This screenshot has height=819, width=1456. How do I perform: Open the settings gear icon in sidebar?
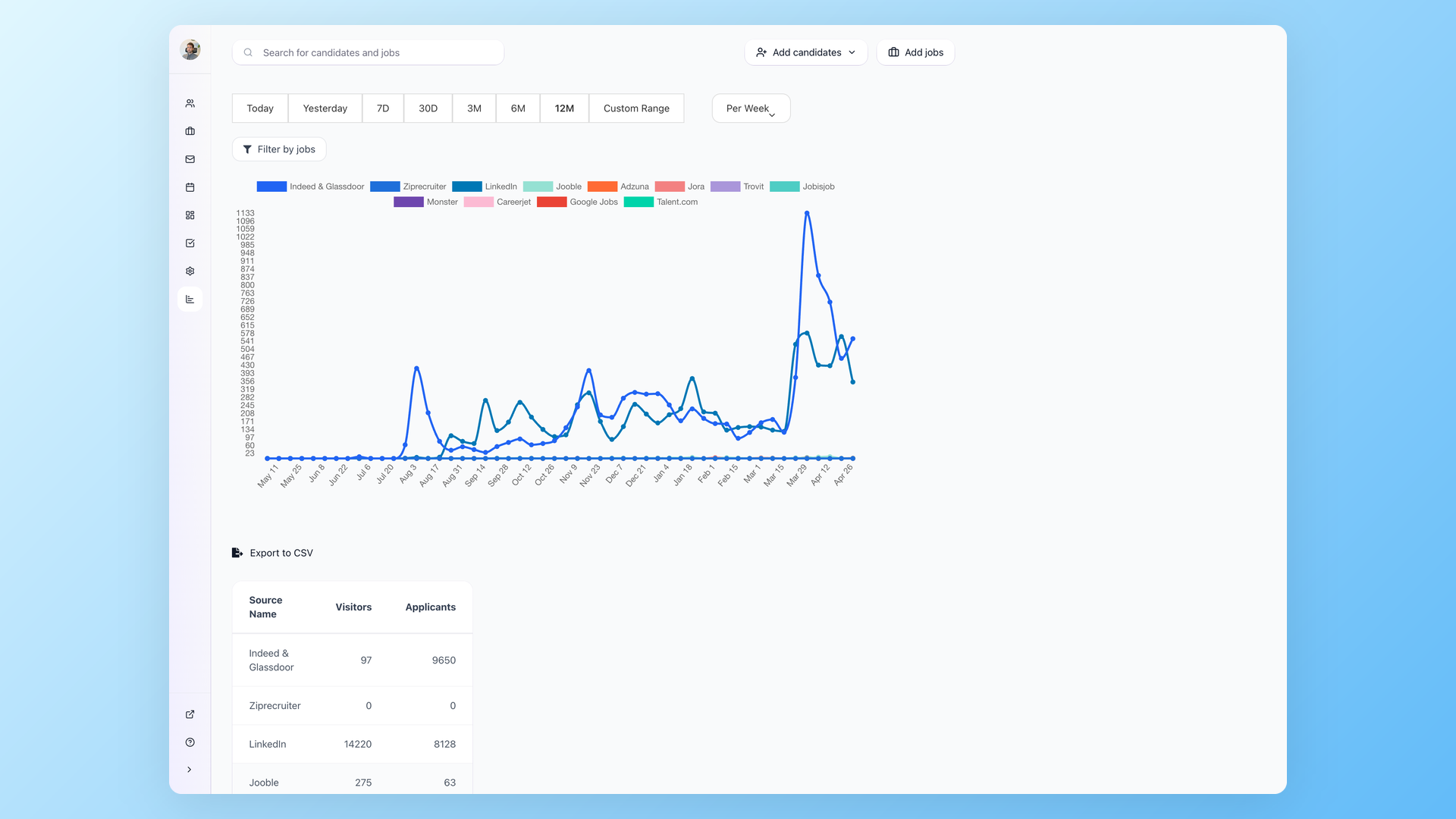190,271
